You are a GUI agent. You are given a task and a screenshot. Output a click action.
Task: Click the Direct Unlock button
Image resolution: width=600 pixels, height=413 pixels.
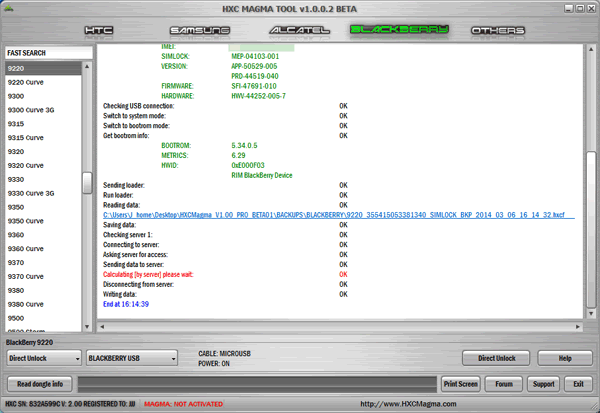496,358
